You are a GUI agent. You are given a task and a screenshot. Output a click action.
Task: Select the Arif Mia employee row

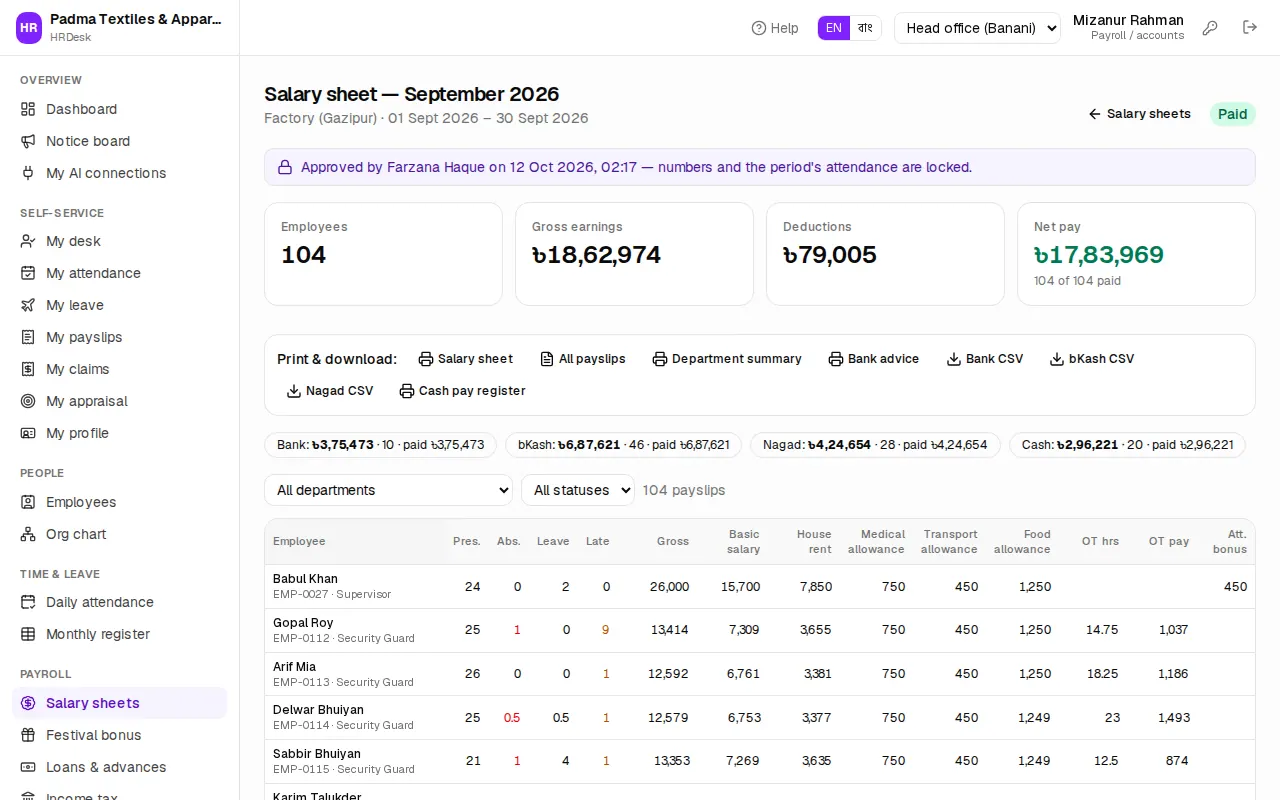point(760,674)
